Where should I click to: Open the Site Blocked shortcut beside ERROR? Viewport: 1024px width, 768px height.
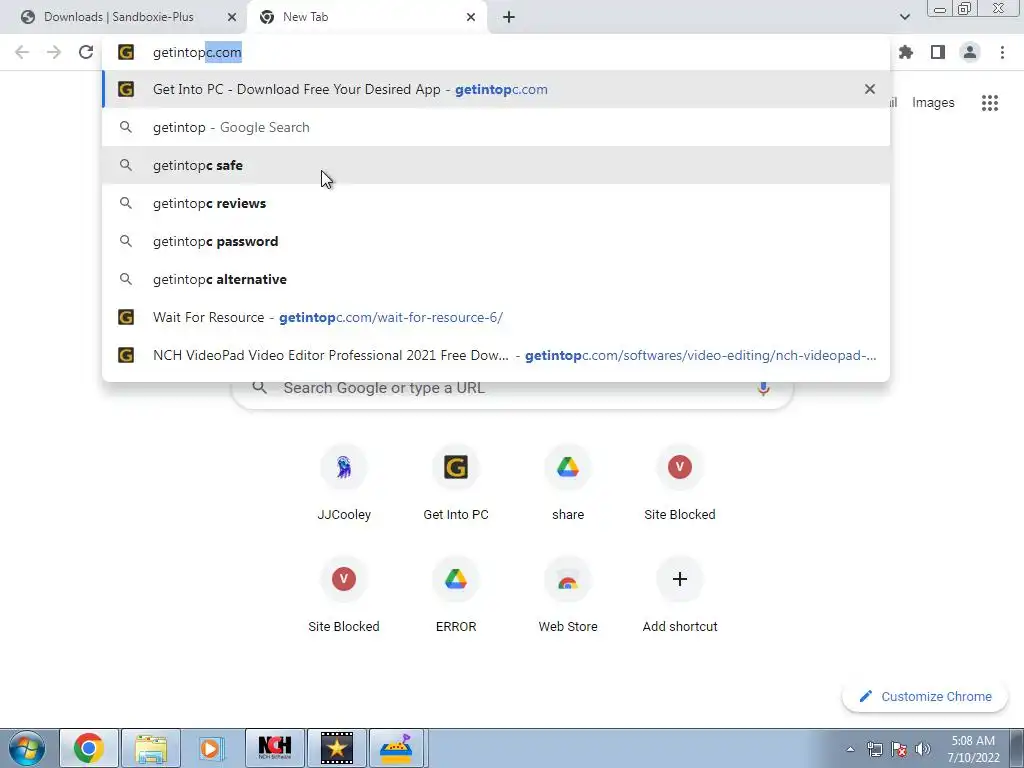(344, 595)
